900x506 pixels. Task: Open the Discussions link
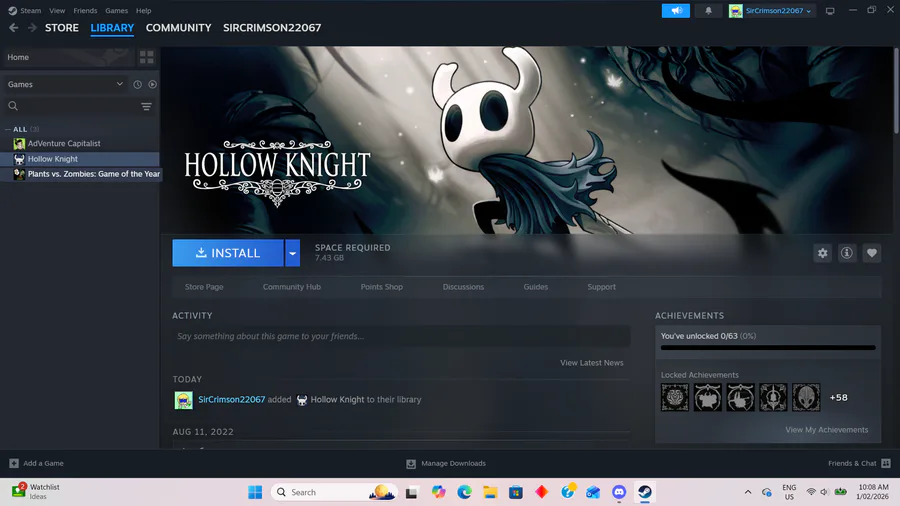click(x=463, y=287)
